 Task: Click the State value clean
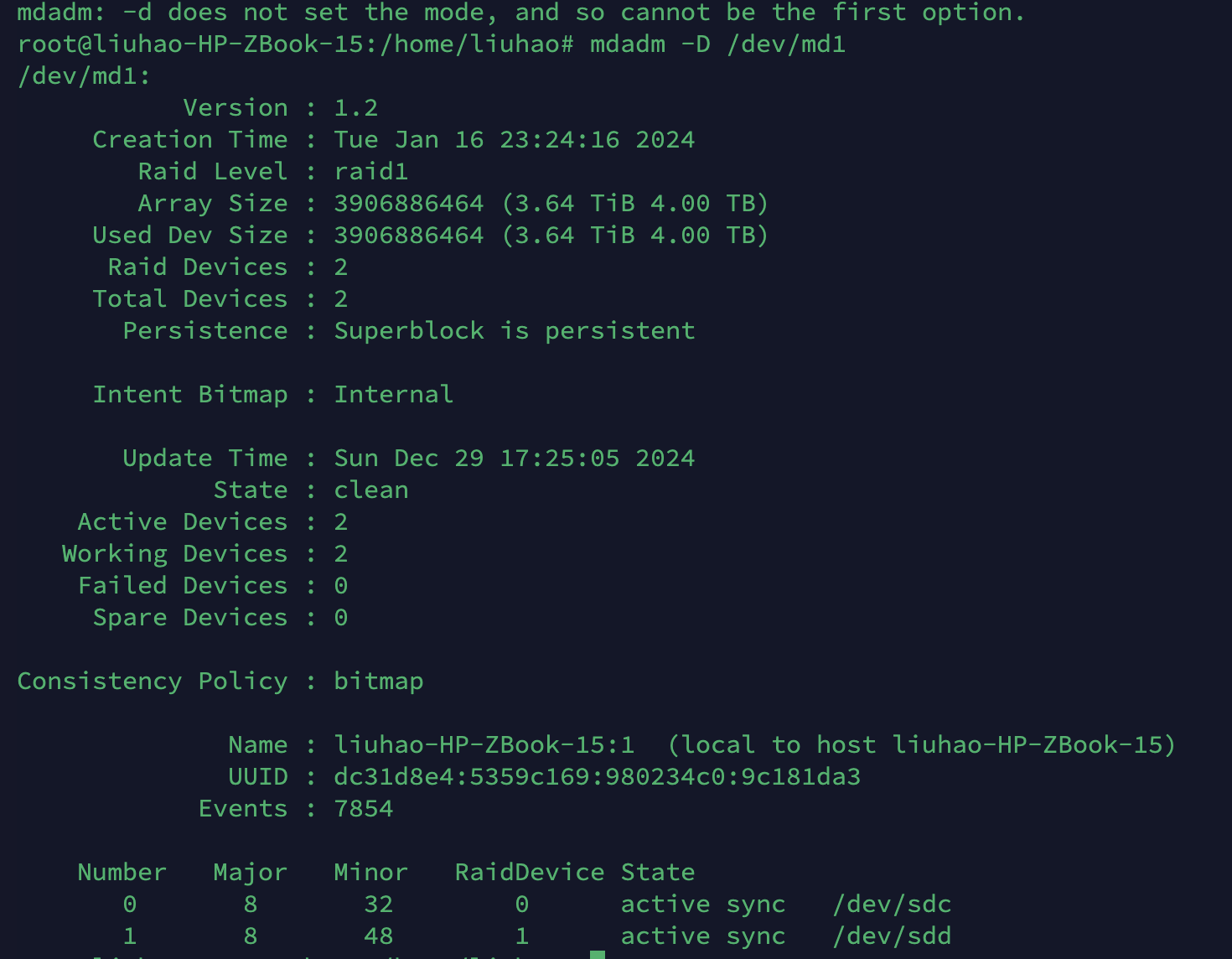pos(370,490)
